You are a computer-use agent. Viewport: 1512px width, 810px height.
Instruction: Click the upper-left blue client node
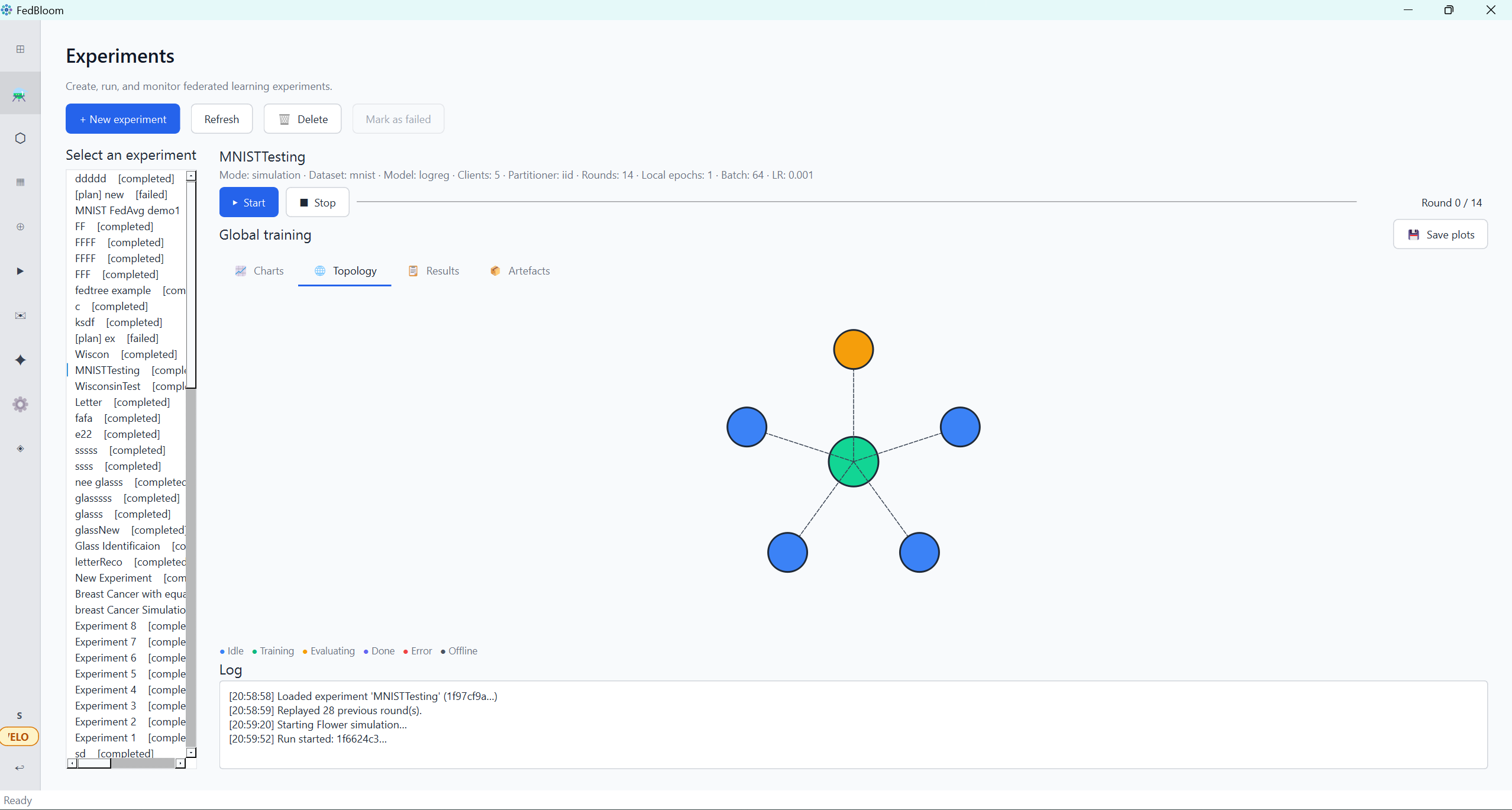747,427
